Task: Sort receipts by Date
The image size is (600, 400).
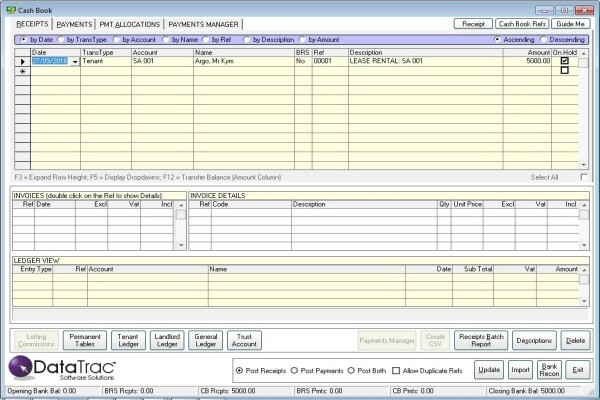Action: click(24, 39)
